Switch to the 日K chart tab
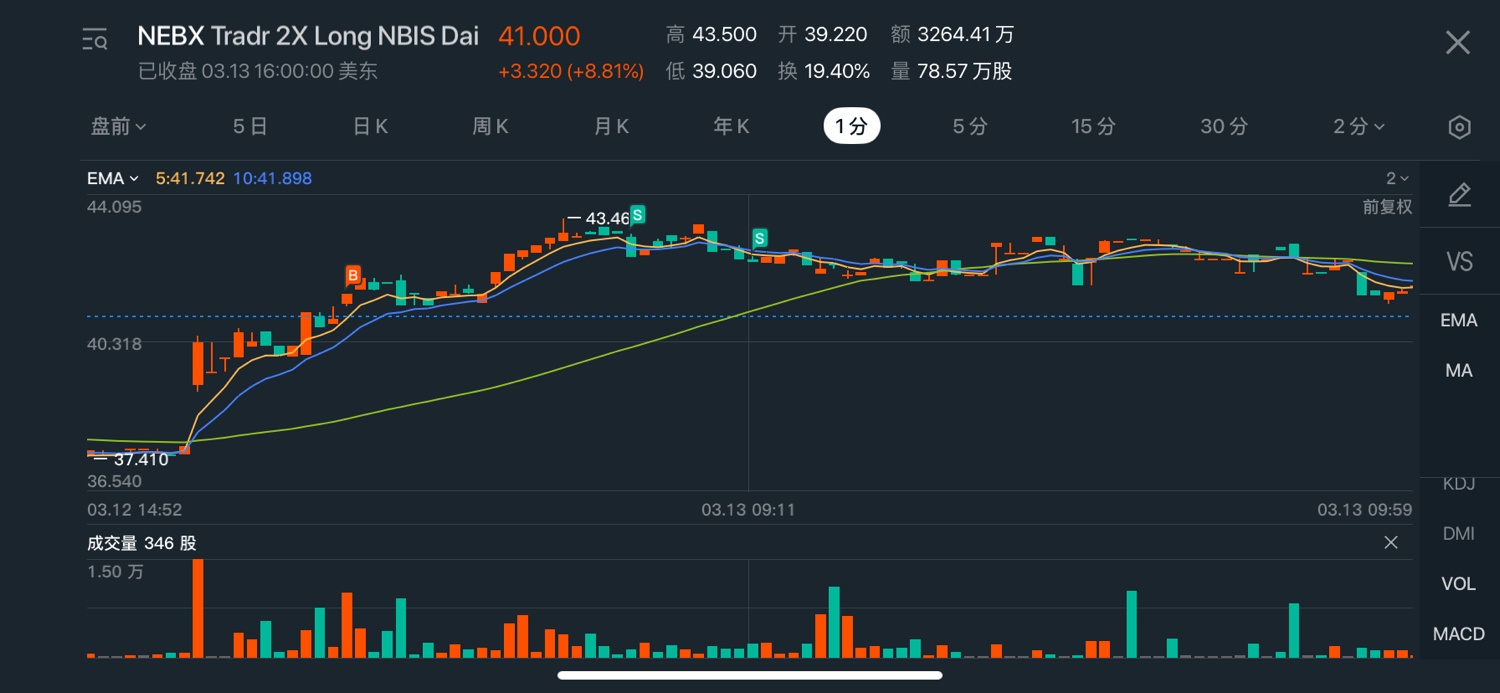The image size is (1500, 693). (x=370, y=127)
